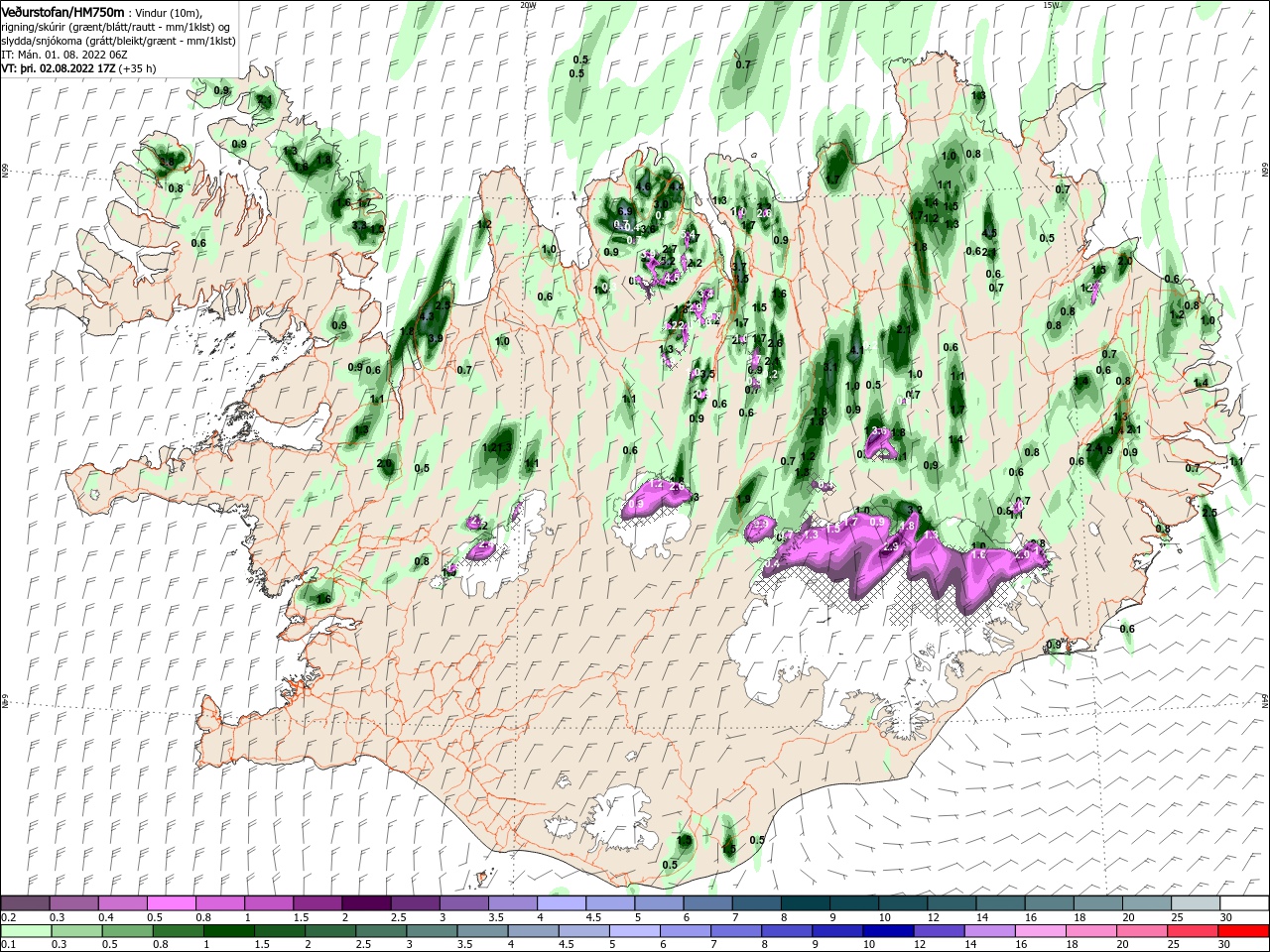Pick the gray-green 3–3.5 rain legend swatch
This screenshot has width=1270, height=952.
(x=431, y=931)
